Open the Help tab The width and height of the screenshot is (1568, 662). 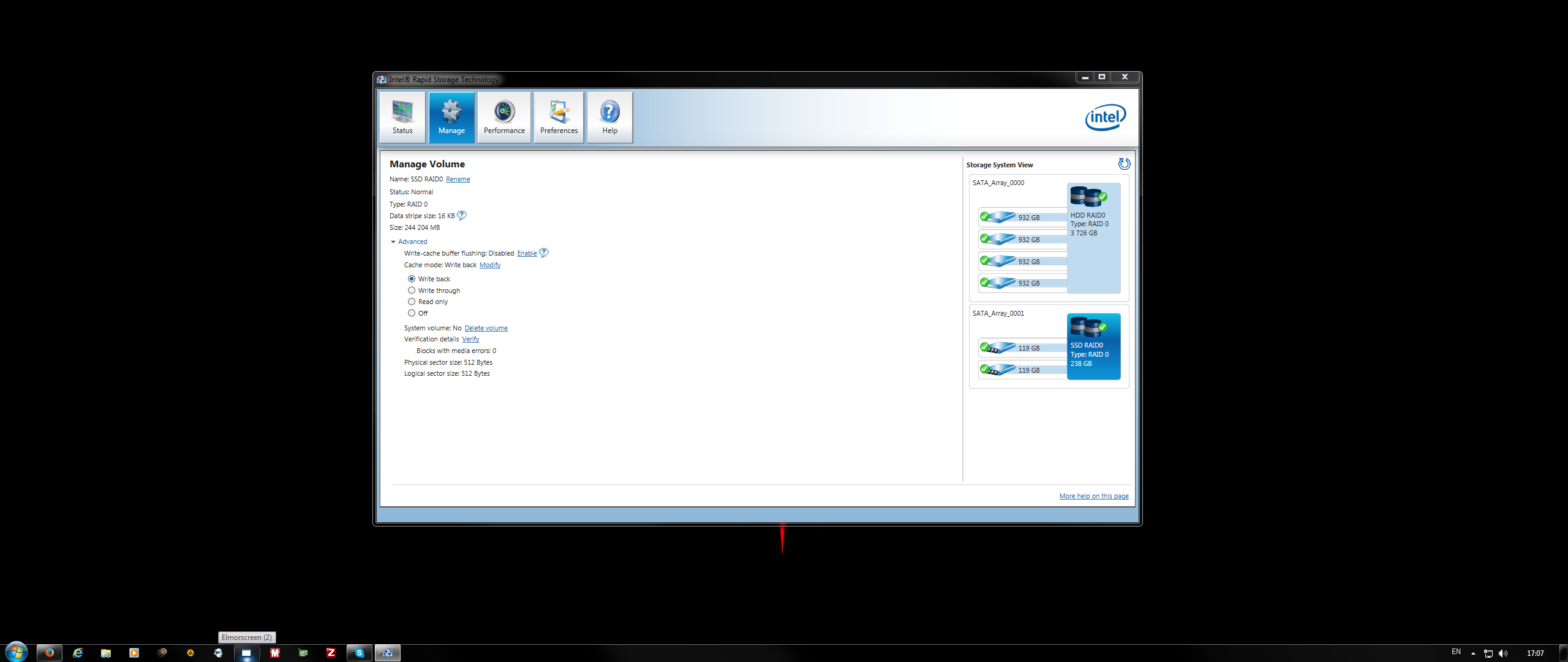click(609, 118)
